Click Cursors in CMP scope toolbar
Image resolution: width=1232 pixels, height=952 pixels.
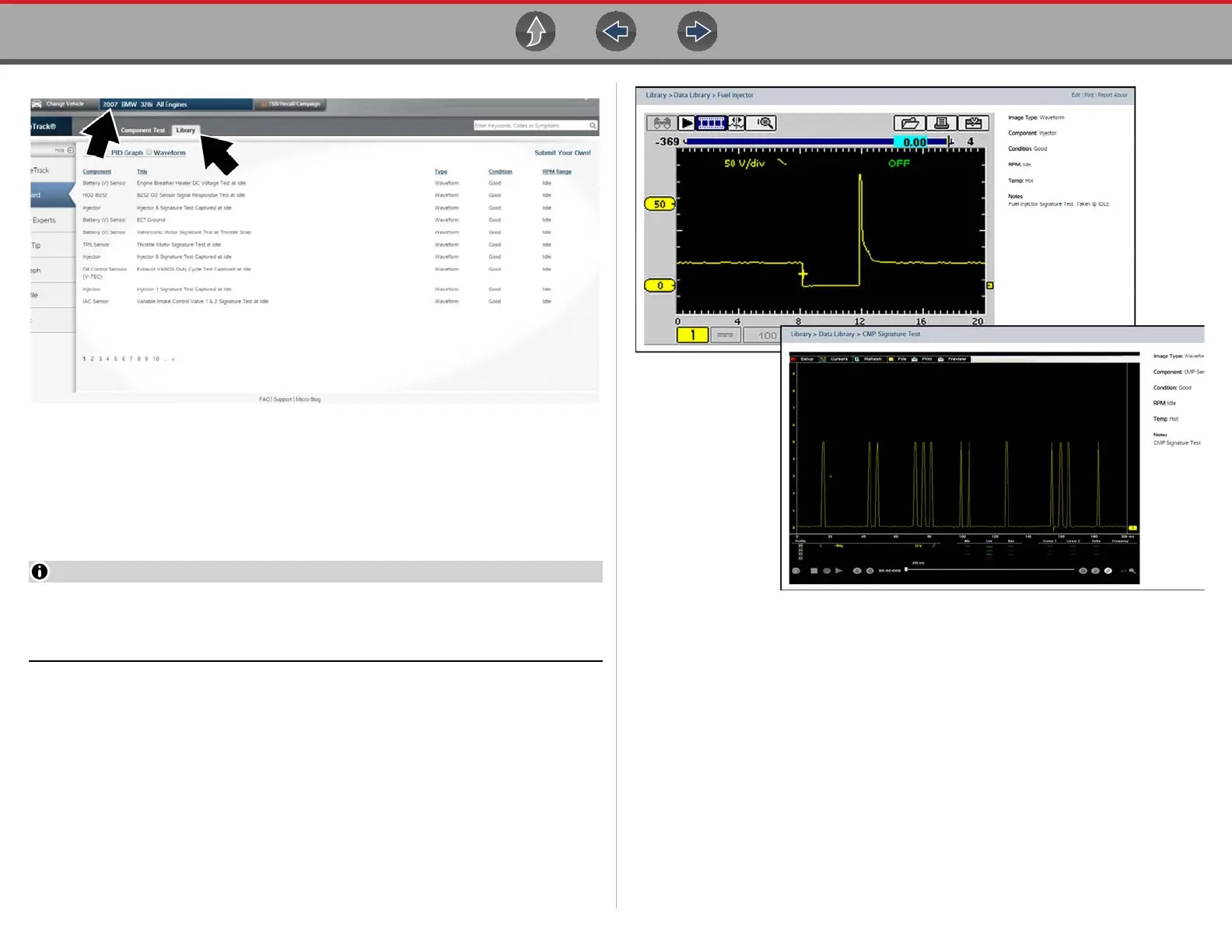tap(838, 359)
